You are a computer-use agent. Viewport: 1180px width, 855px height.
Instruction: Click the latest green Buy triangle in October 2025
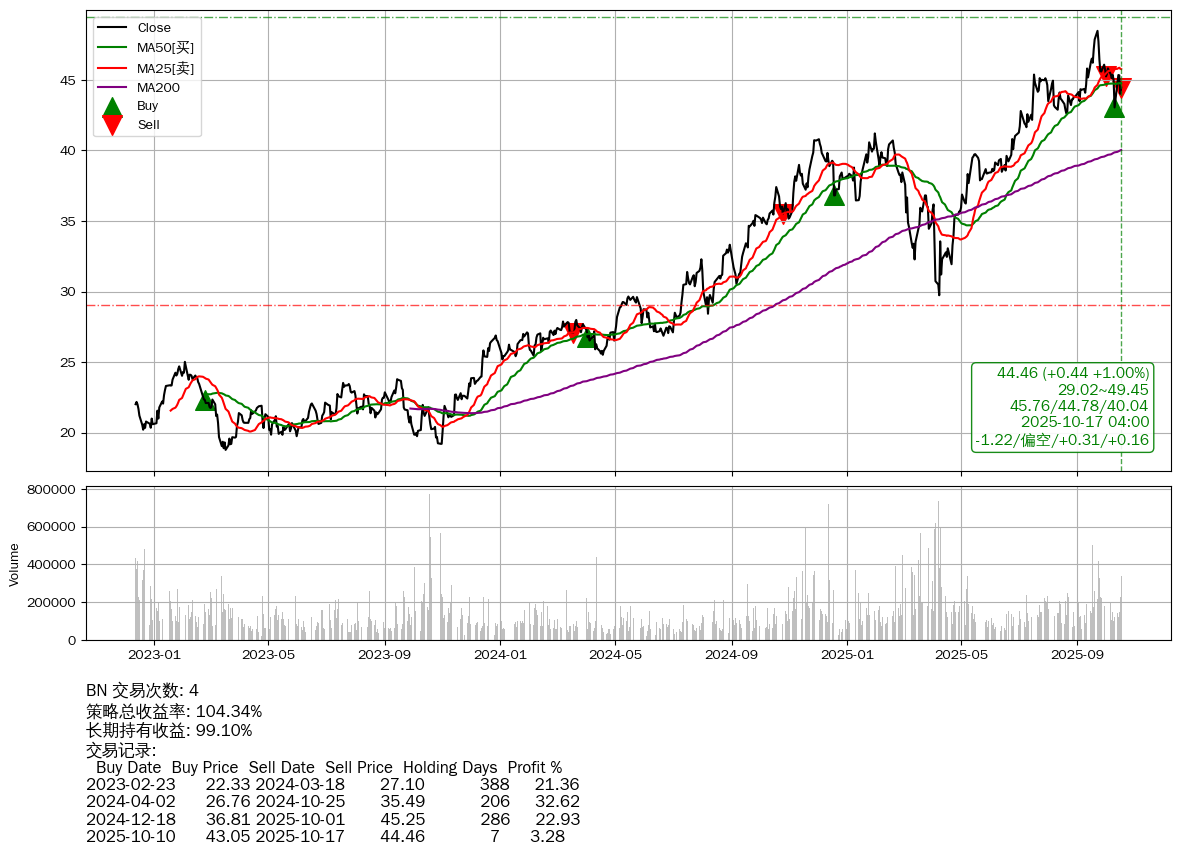tap(1114, 107)
